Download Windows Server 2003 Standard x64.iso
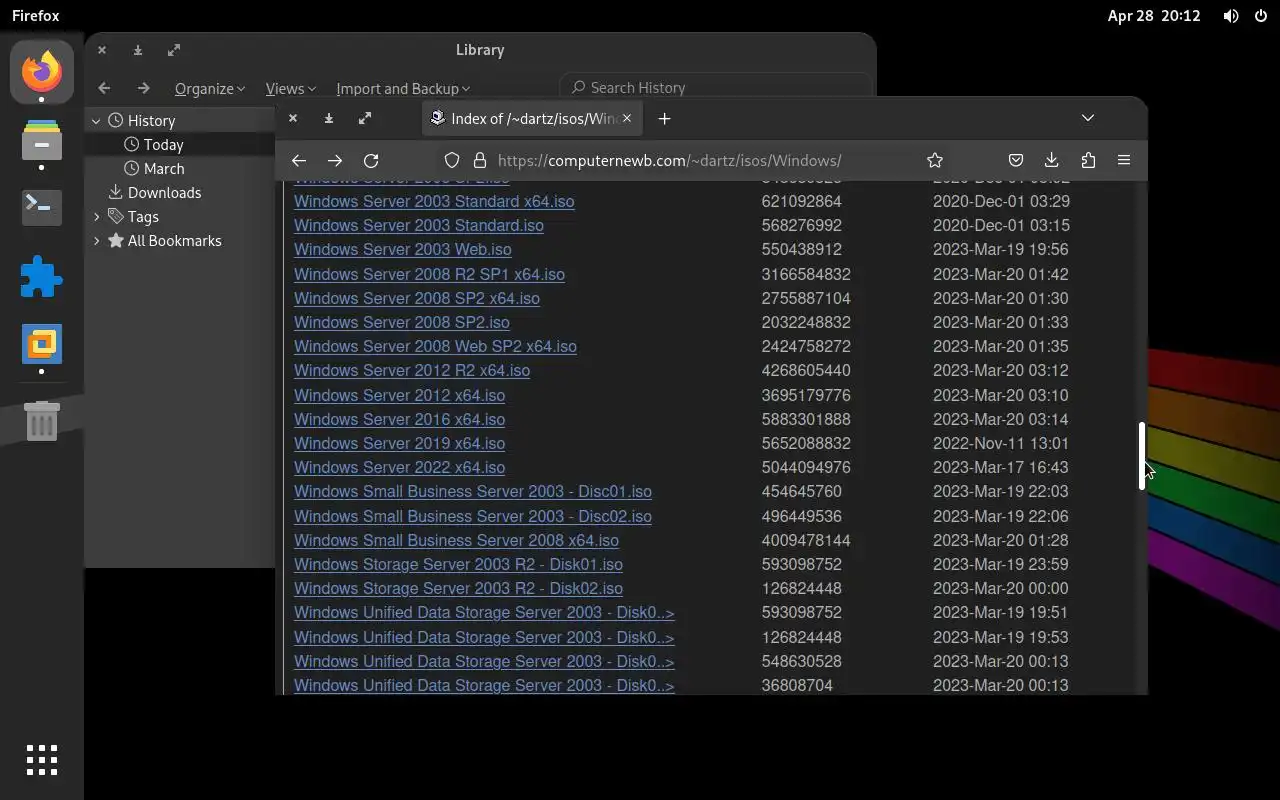This screenshot has width=1280, height=800. (x=434, y=201)
